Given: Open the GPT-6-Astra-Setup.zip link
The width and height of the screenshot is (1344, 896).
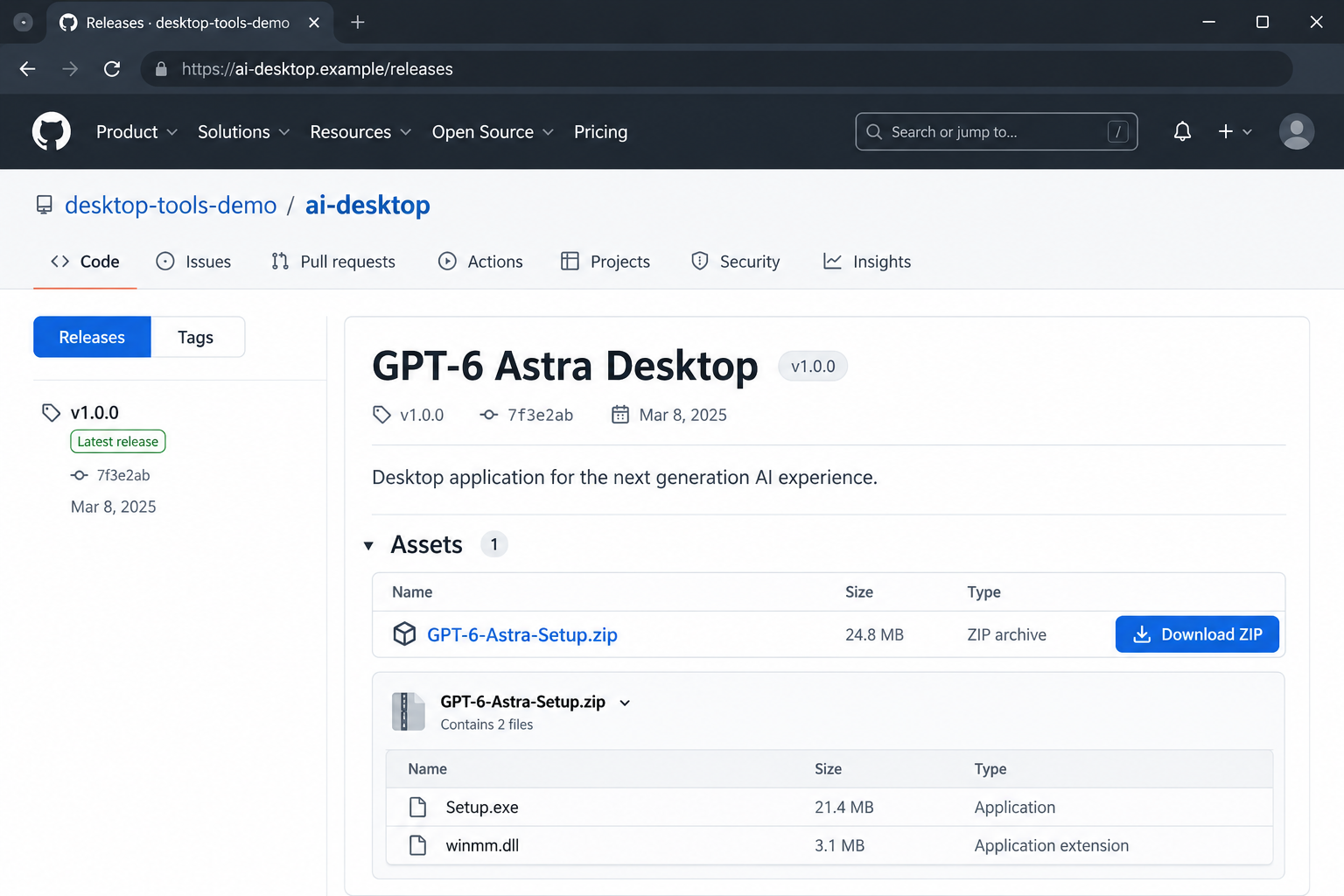Looking at the screenshot, I should 522,634.
